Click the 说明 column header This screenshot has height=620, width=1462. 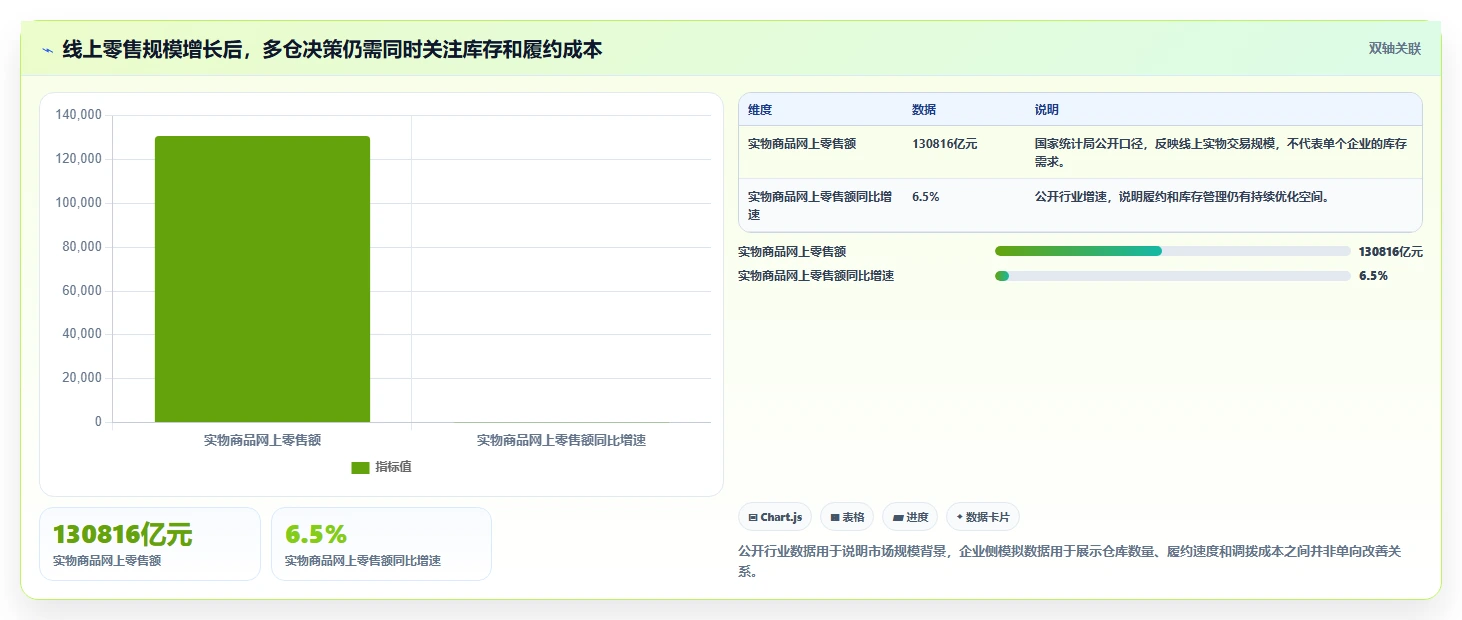(1047, 110)
